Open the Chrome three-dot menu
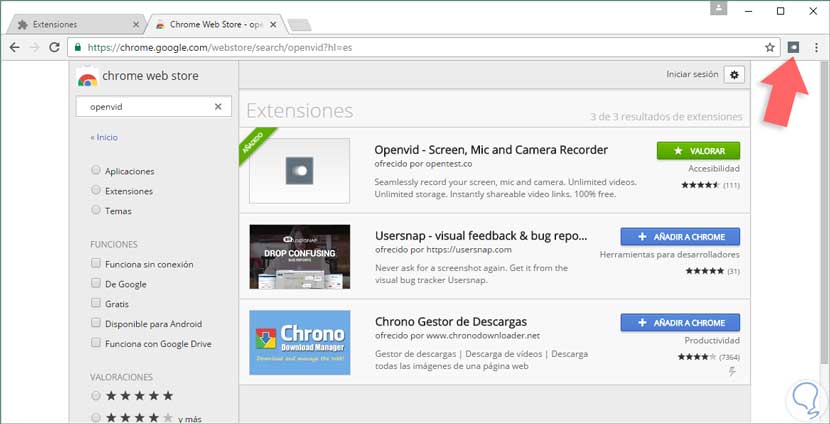This screenshot has width=830, height=424. (816, 48)
